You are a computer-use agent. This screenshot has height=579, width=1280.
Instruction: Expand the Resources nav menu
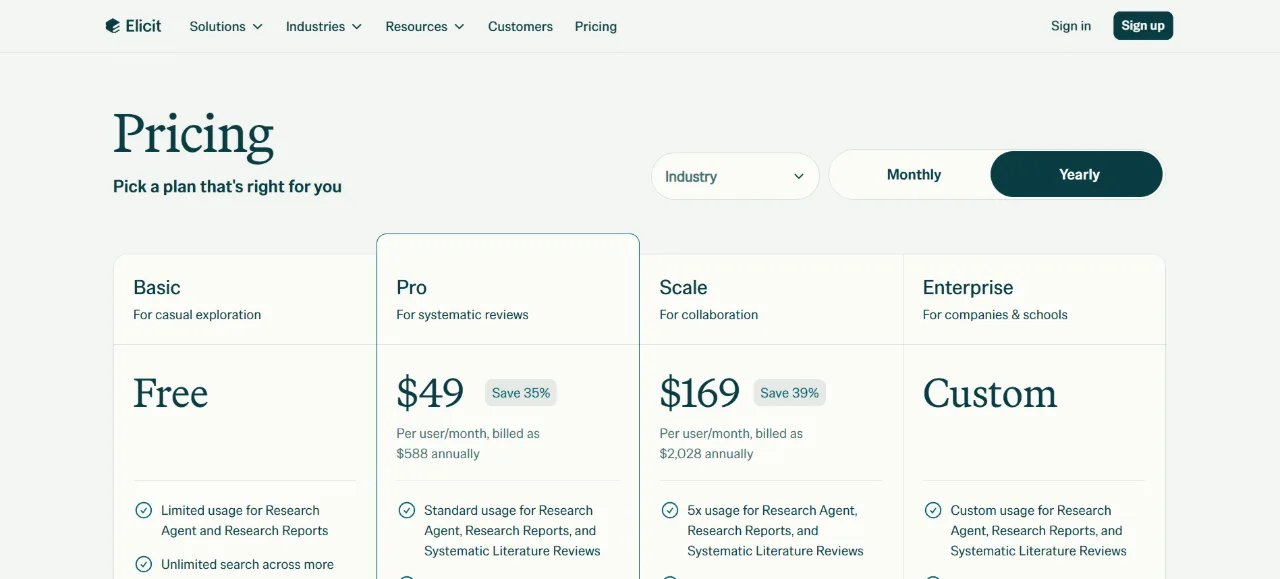pyautogui.click(x=425, y=26)
